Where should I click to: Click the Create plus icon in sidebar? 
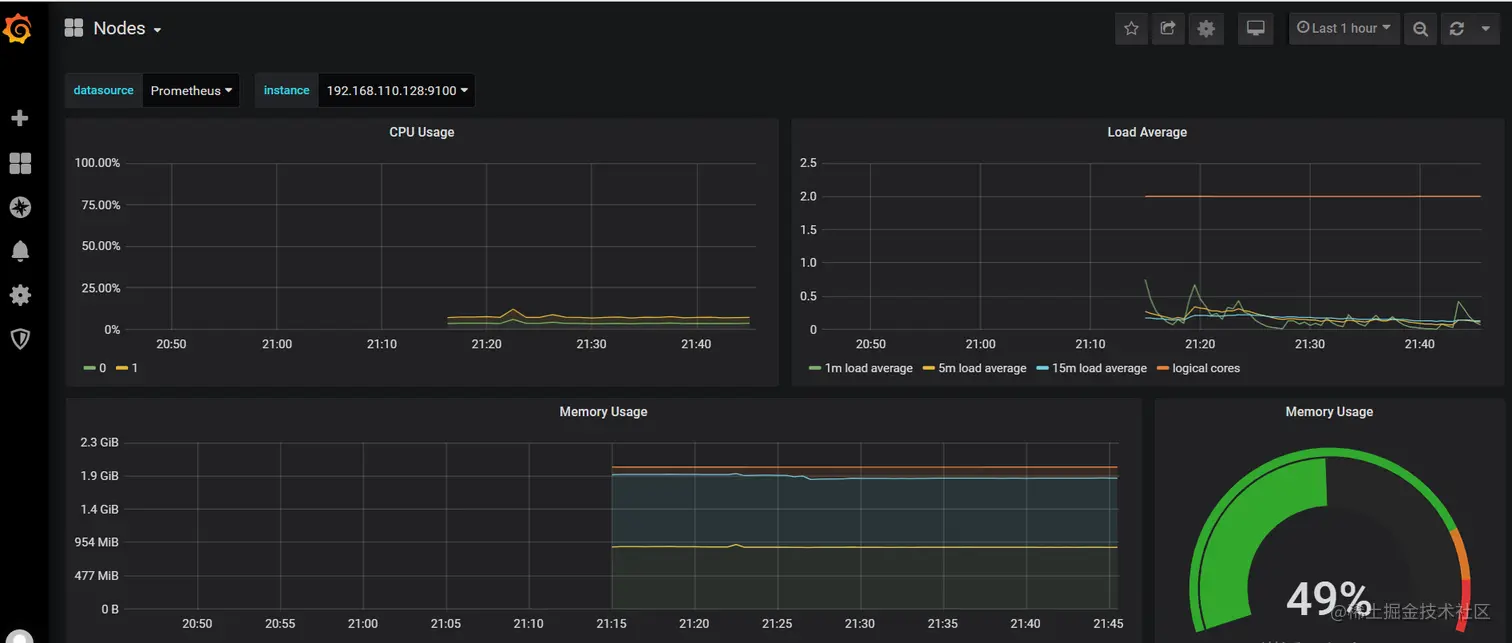[19, 118]
